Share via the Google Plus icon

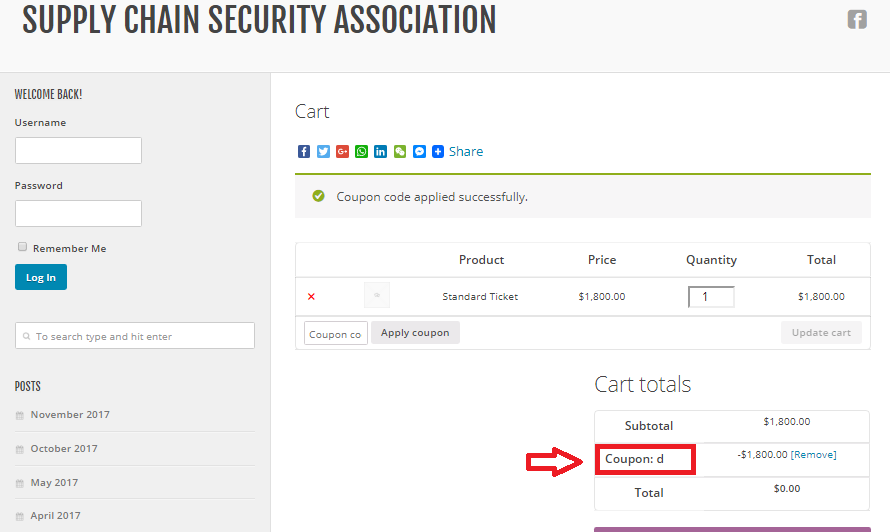pyautogui.click(x=342, y=152)
